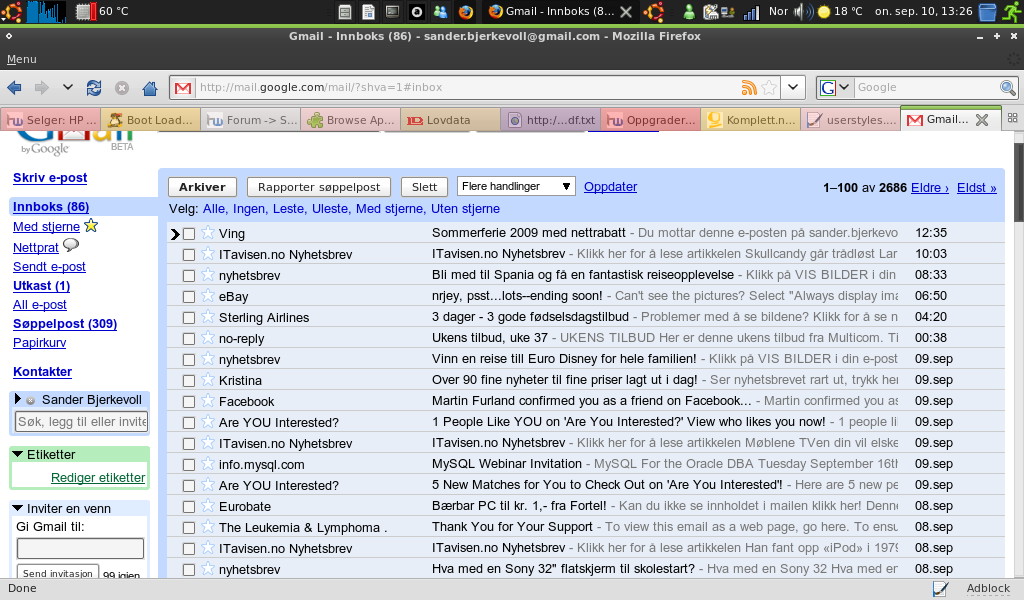Screen dimensions: 1024x600
Task: Tick the checkbox for the Ving email
Action: click(189, 234)
